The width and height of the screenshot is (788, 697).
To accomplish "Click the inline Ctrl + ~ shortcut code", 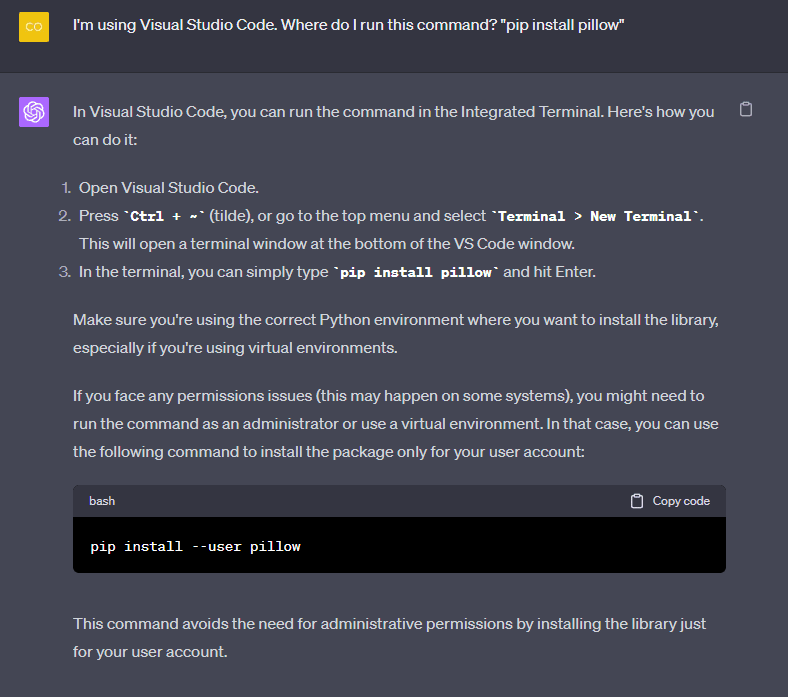I will click(x=164, y=216).
